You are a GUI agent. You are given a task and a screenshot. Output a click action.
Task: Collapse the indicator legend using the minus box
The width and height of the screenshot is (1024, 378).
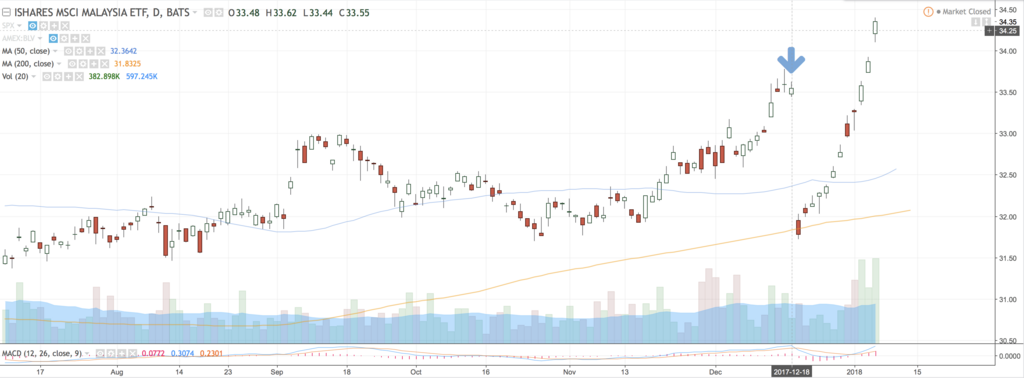pyautogui.click(x=7, y=12)
